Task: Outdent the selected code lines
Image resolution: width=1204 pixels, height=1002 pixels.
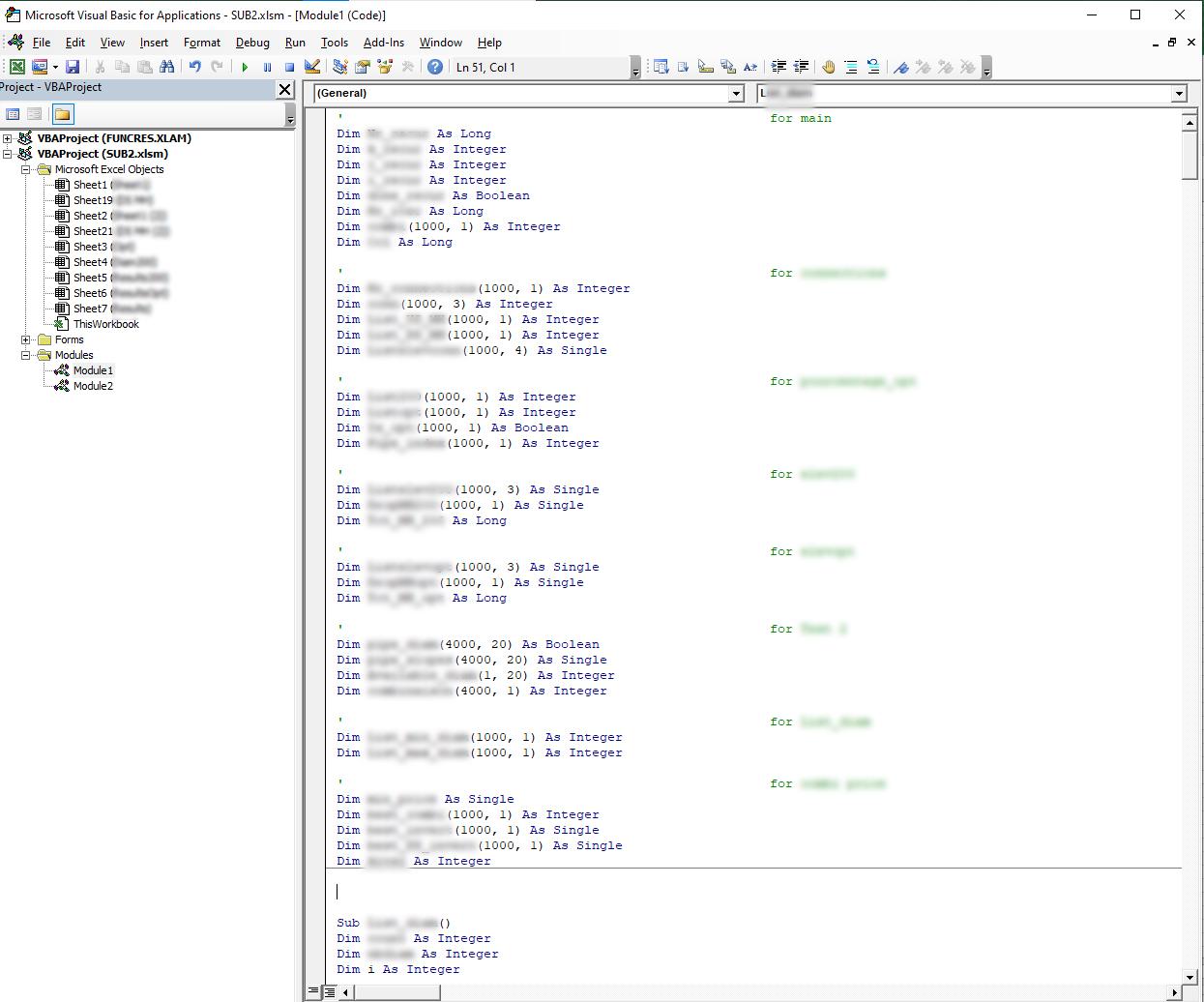Action: (801, 67)
